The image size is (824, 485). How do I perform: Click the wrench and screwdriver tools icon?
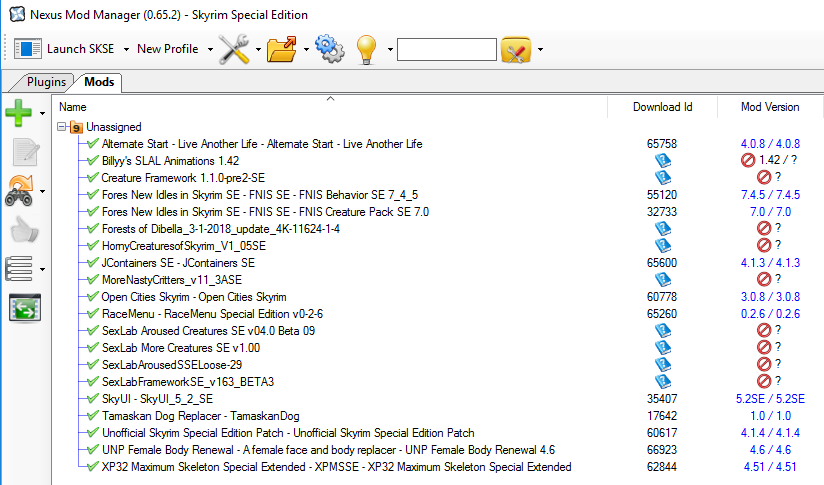tap(234, 49)
